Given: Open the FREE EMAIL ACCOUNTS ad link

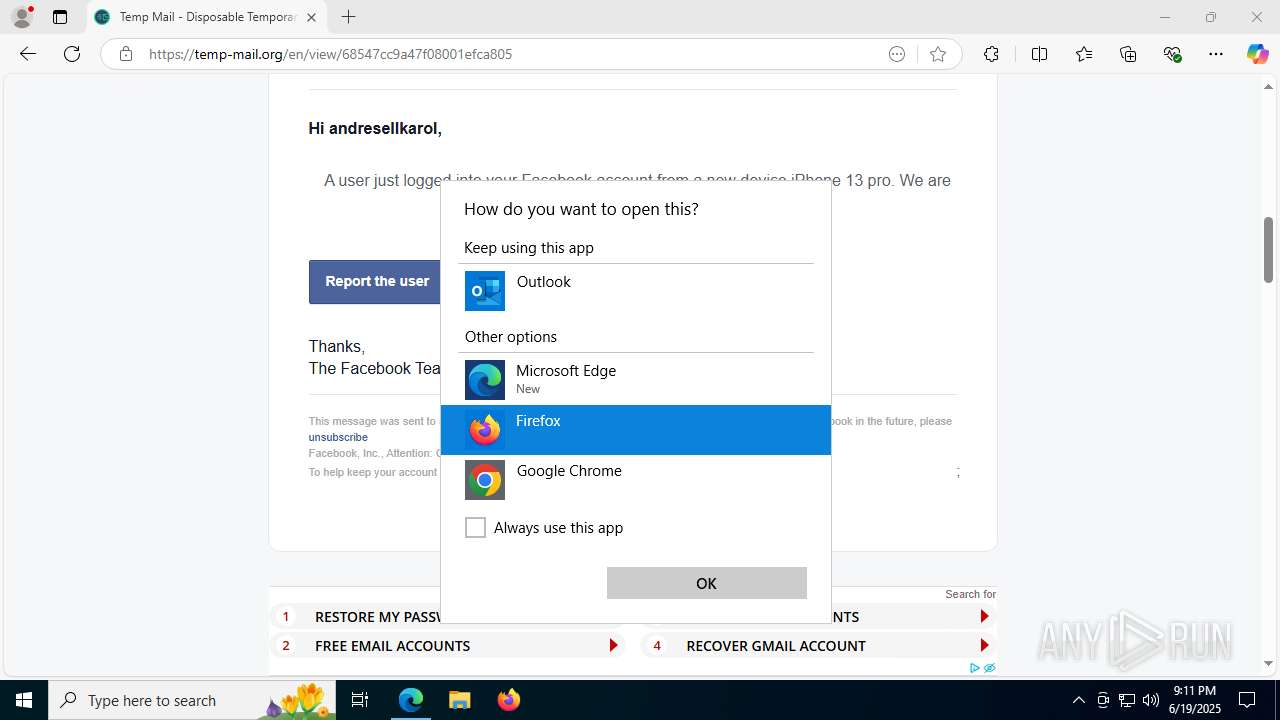Looking at the screenshot, I should click(447, 646).
